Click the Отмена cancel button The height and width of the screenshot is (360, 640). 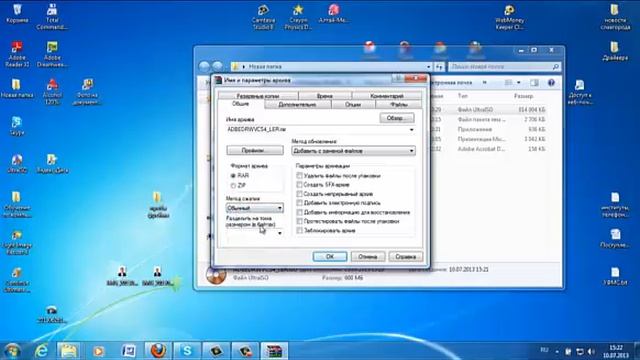coord(368,256)
